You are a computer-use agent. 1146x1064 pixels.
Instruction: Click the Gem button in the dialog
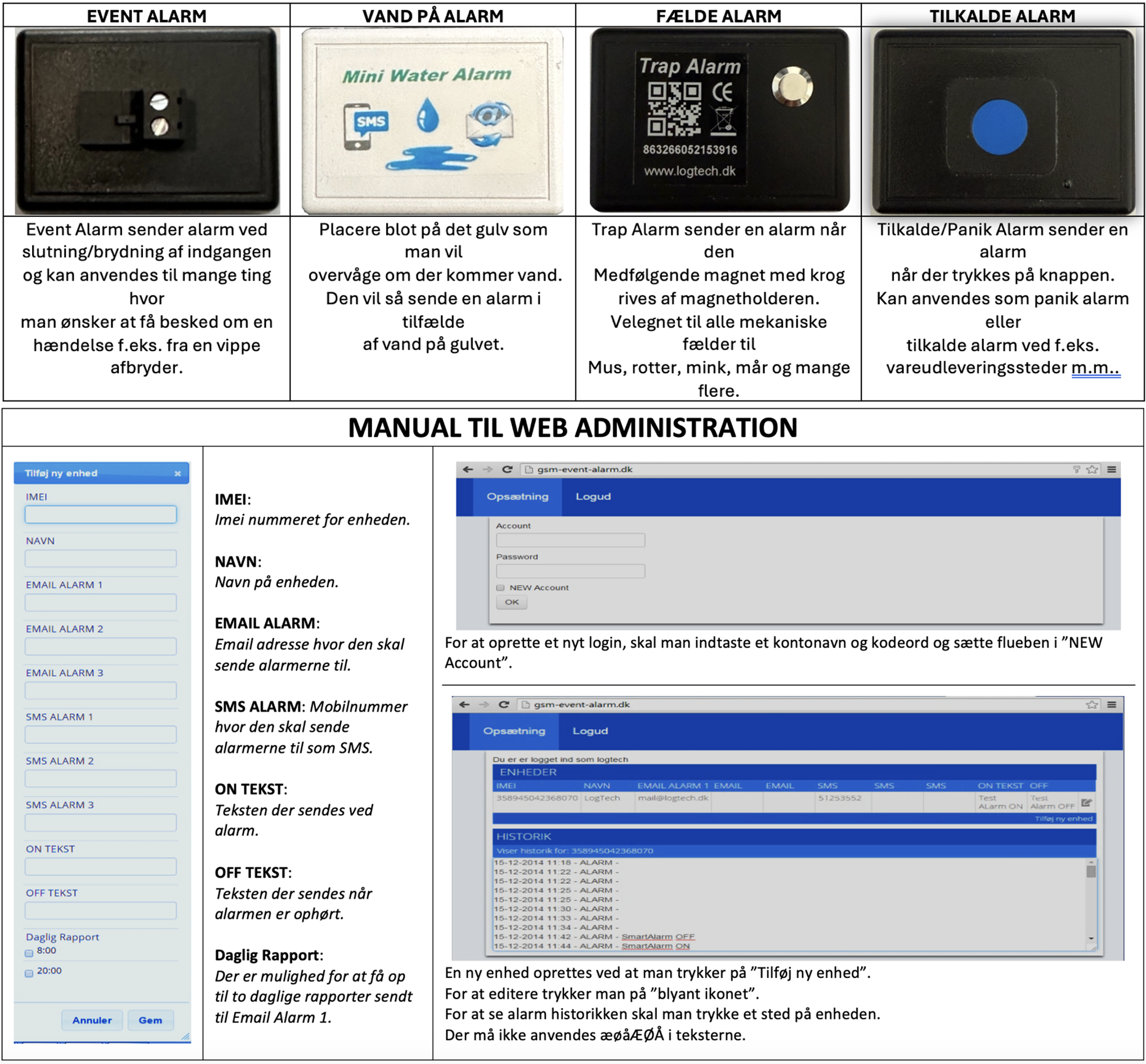[150, 1020]
